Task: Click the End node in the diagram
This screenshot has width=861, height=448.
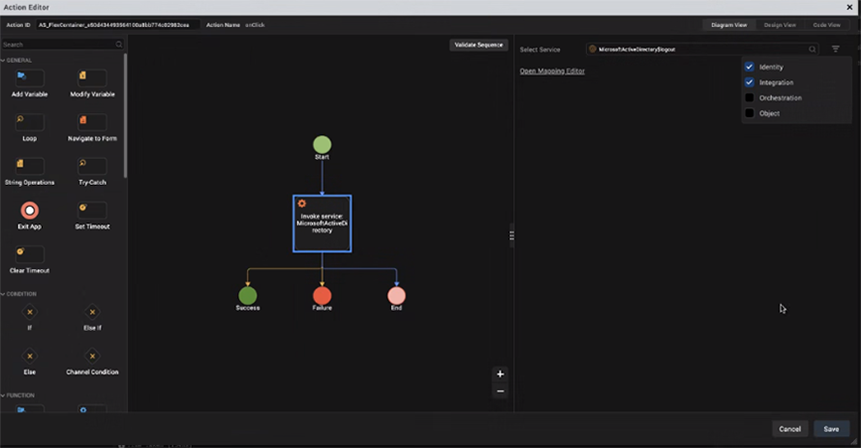Action: coord(396,295)
